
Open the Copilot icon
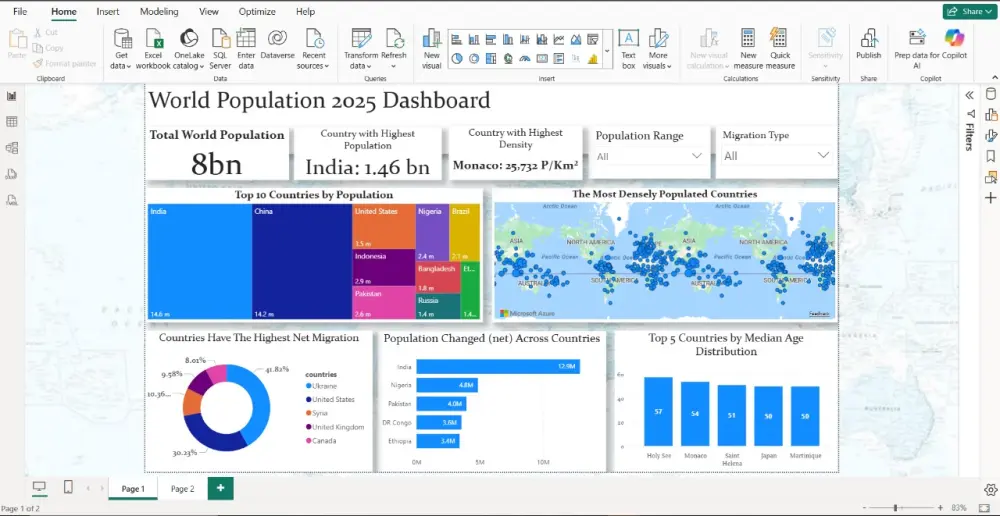pyautogui.click(x=955, y=38)
